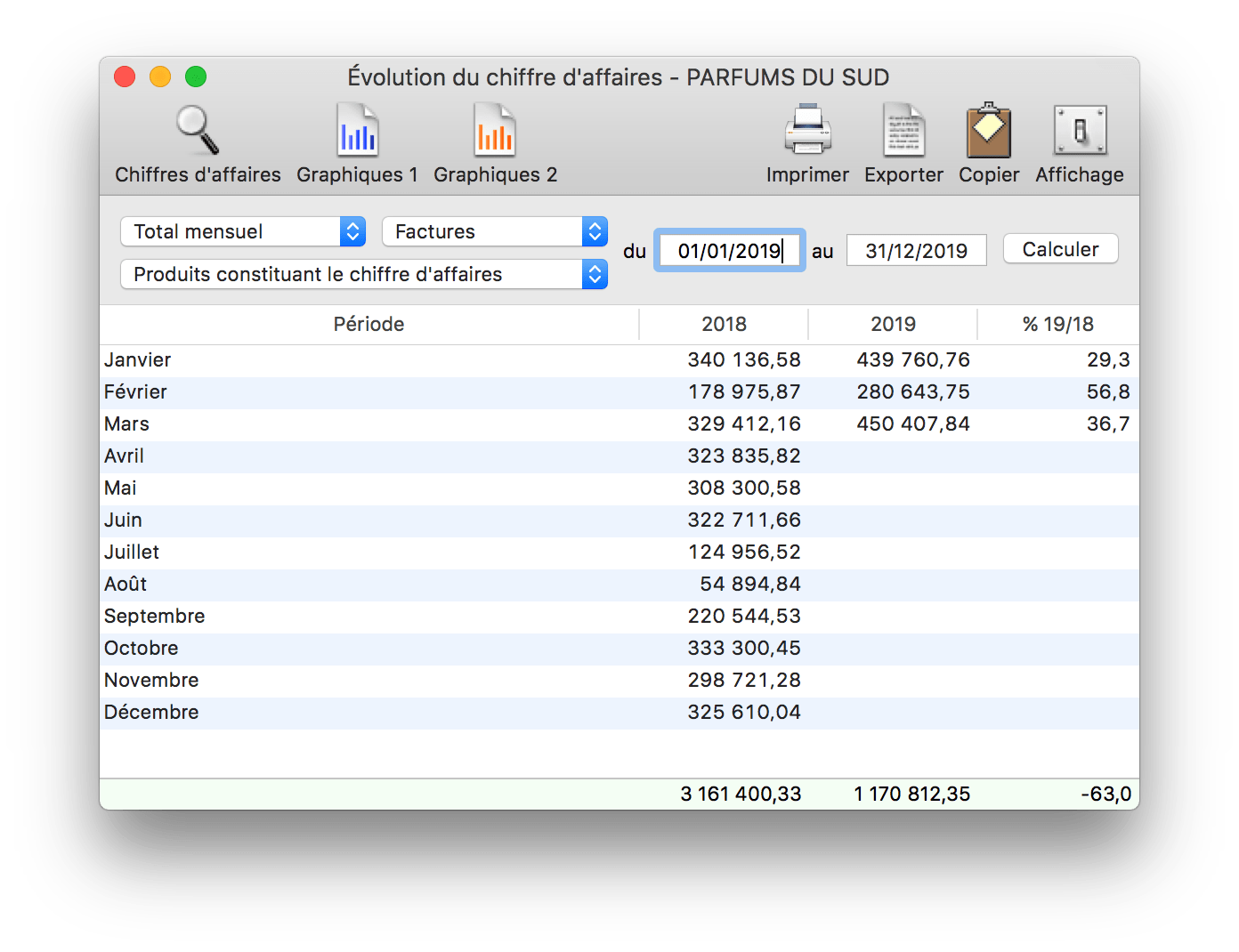Viewport: 1239px width, 952px height.
Task: Click the Période column header
Action: pos(368,324)
